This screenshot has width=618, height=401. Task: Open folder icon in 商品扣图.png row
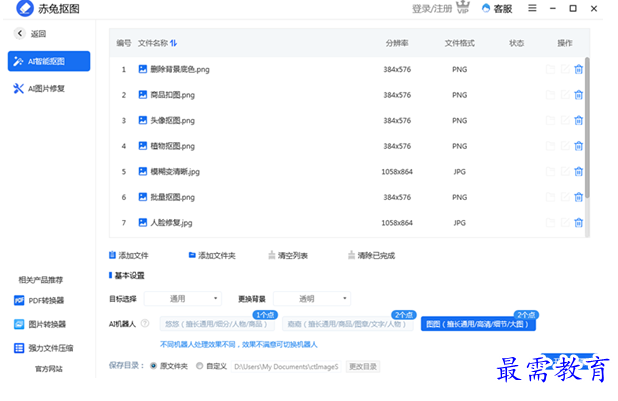pyautogui.click(x=550, y=95)
